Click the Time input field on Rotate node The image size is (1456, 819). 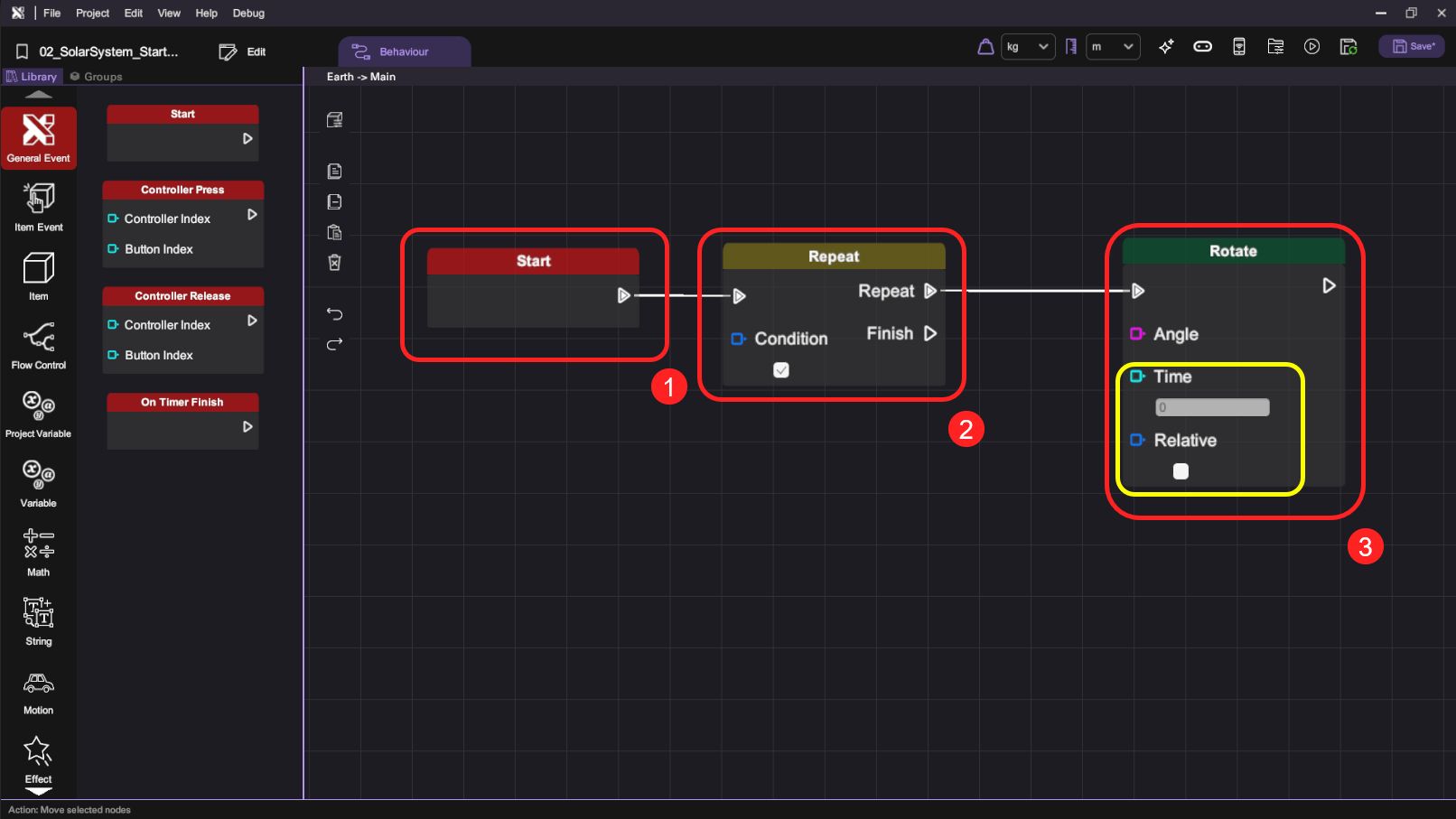pos(1212,408)
